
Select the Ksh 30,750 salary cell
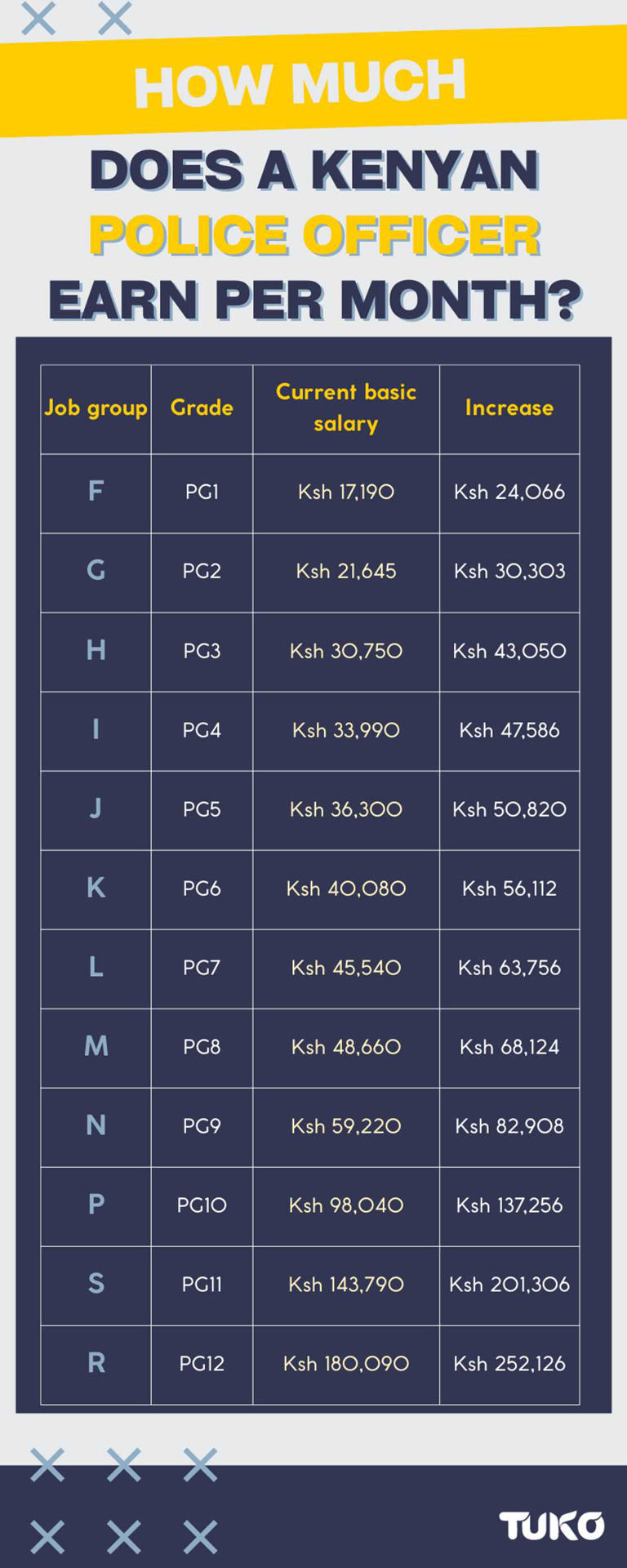pos(346,651)
